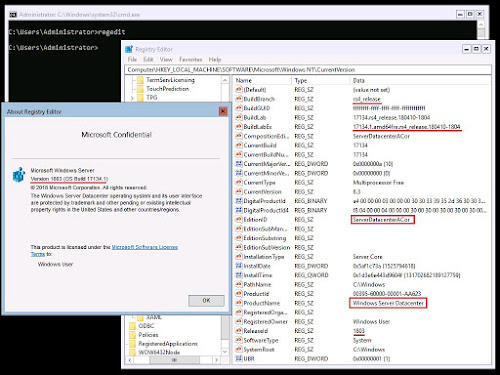Select the CurrentBuildNumber value name
Viewport: 500px width, 375px height.
[x=266, y=155]
